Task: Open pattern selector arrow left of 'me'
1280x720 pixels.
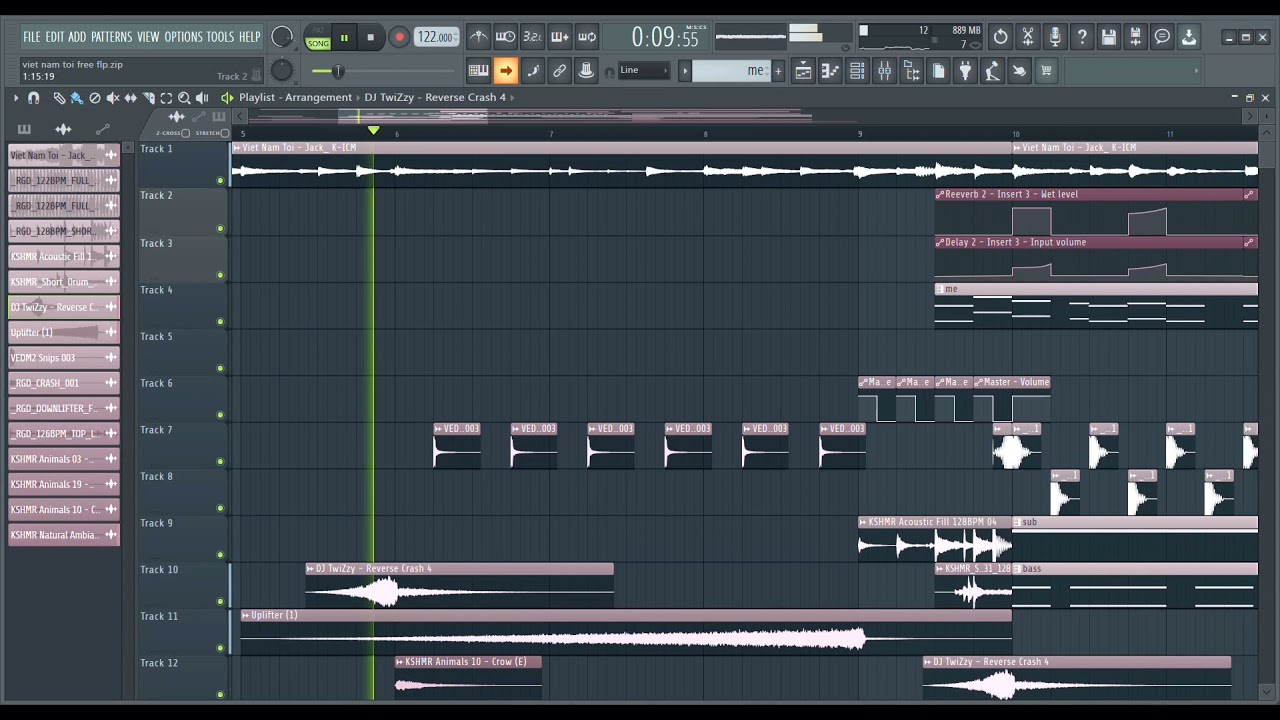Action: pos(685,70)
